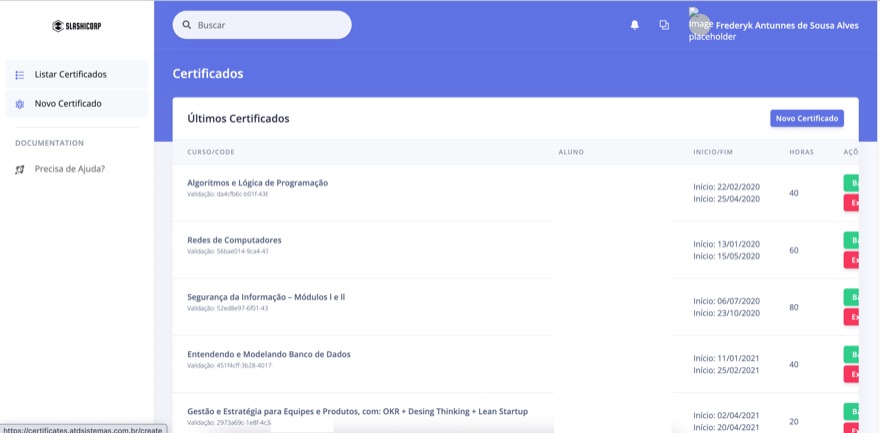Click the date Início: 25/02/2021
Image resolution: width=880 pixels, height=433 pixels.
tap(726, 370)
